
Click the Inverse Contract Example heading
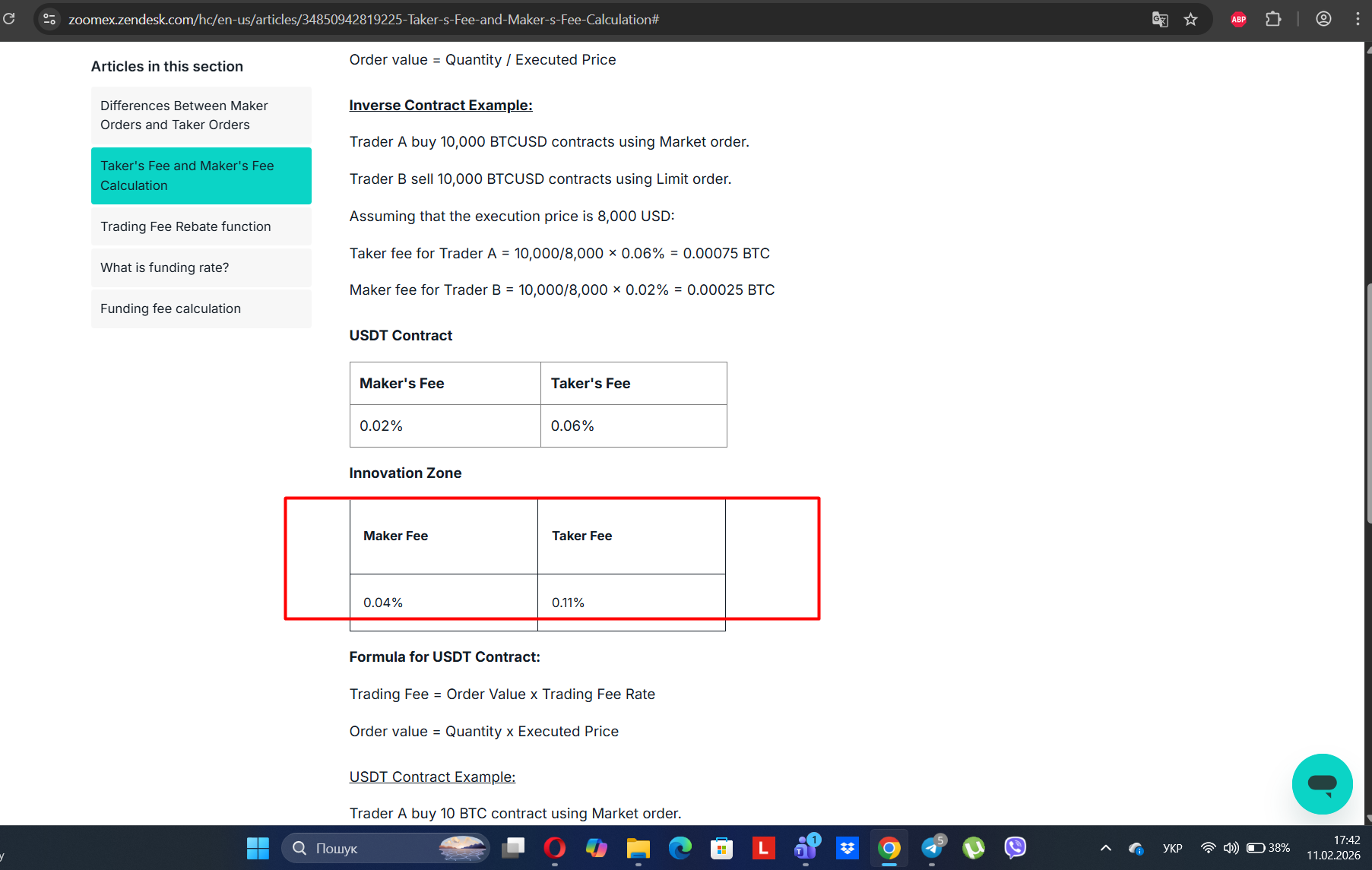pyautogui.click(x=441, y=105)
